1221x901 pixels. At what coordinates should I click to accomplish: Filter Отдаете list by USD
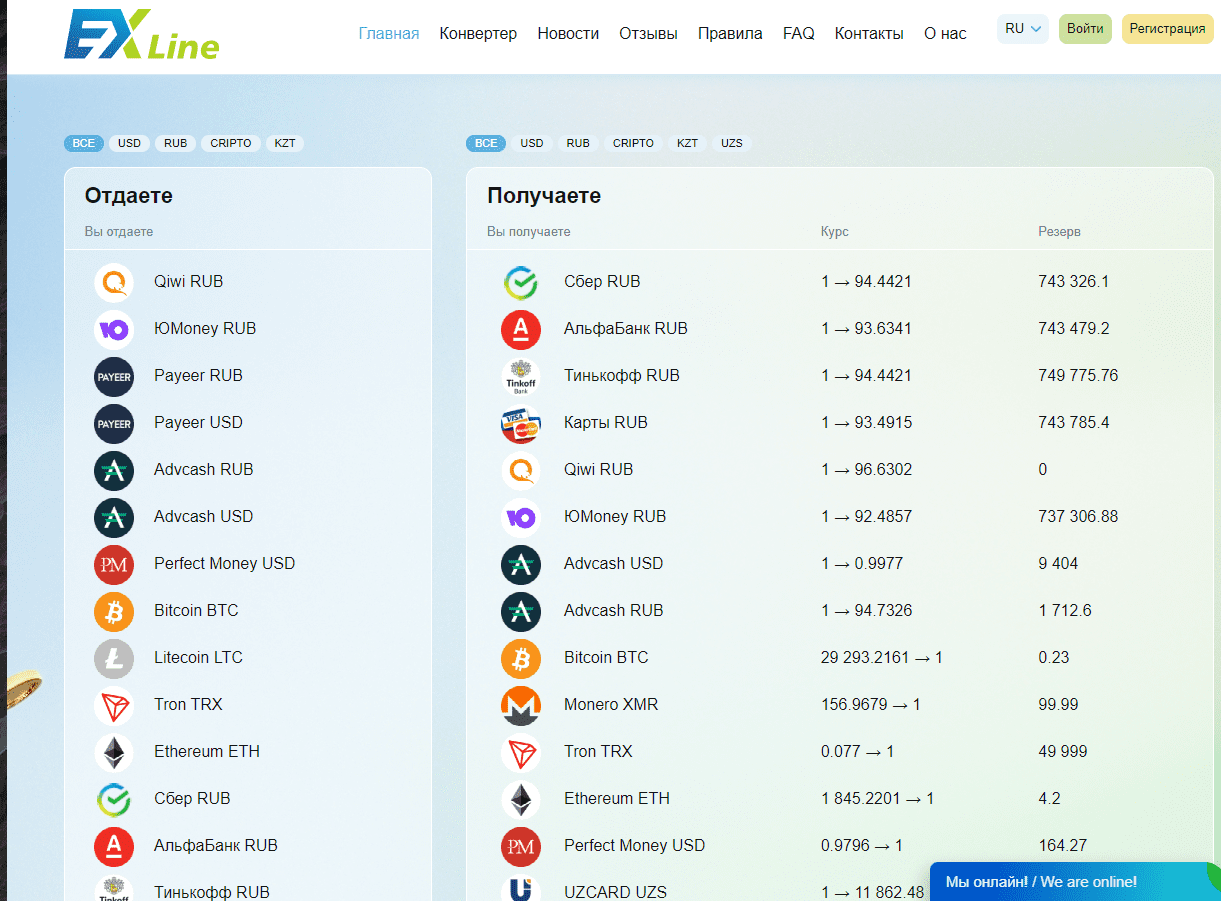130,143
